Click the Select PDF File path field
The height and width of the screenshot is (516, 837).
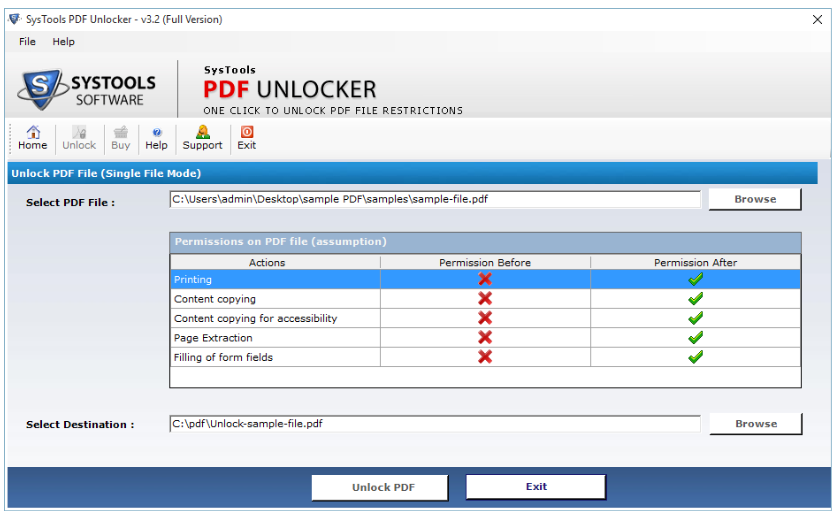click(435, 199)
